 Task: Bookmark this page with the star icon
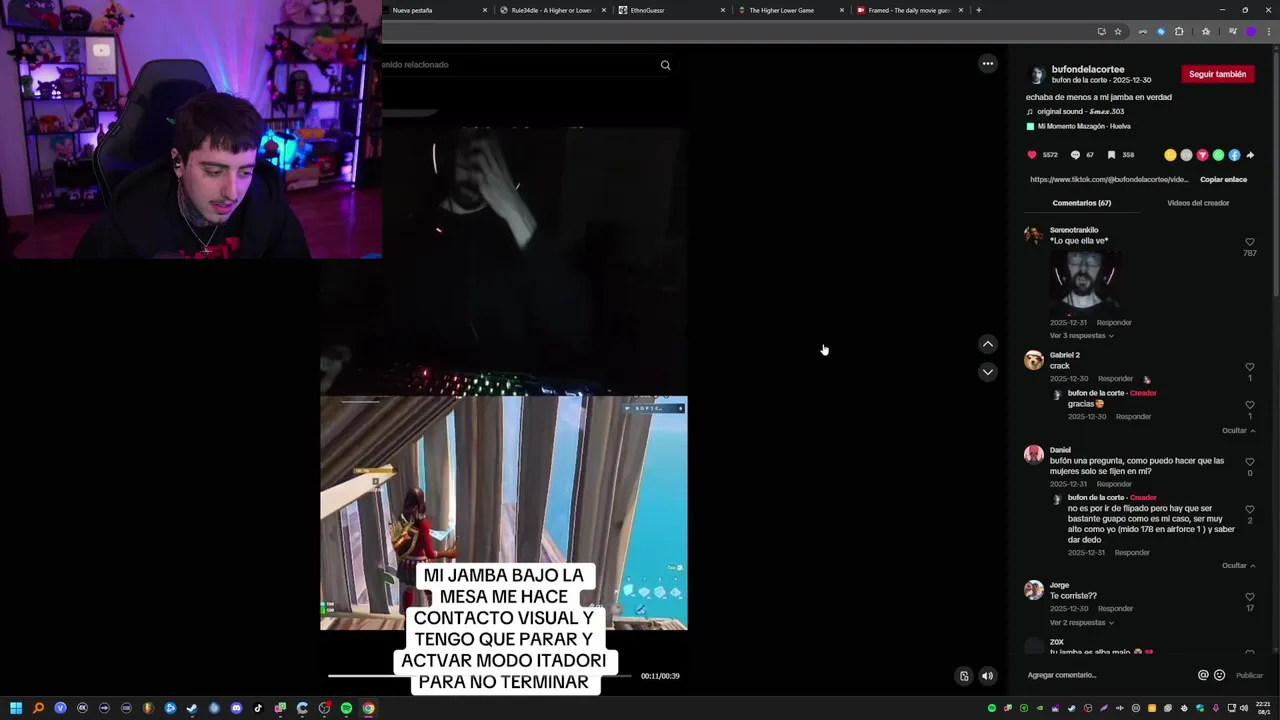[x=1118, y=32]
